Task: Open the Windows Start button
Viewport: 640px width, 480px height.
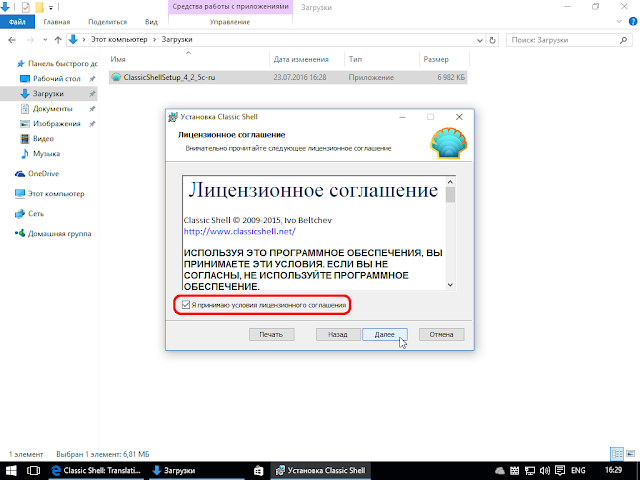Action: (11, 471)
